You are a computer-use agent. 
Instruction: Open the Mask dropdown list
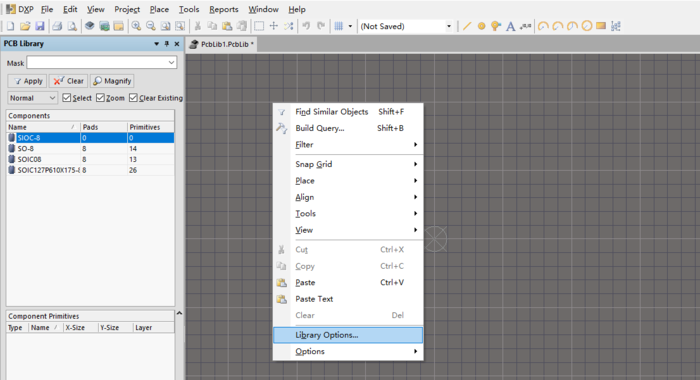tap(171, 63)
